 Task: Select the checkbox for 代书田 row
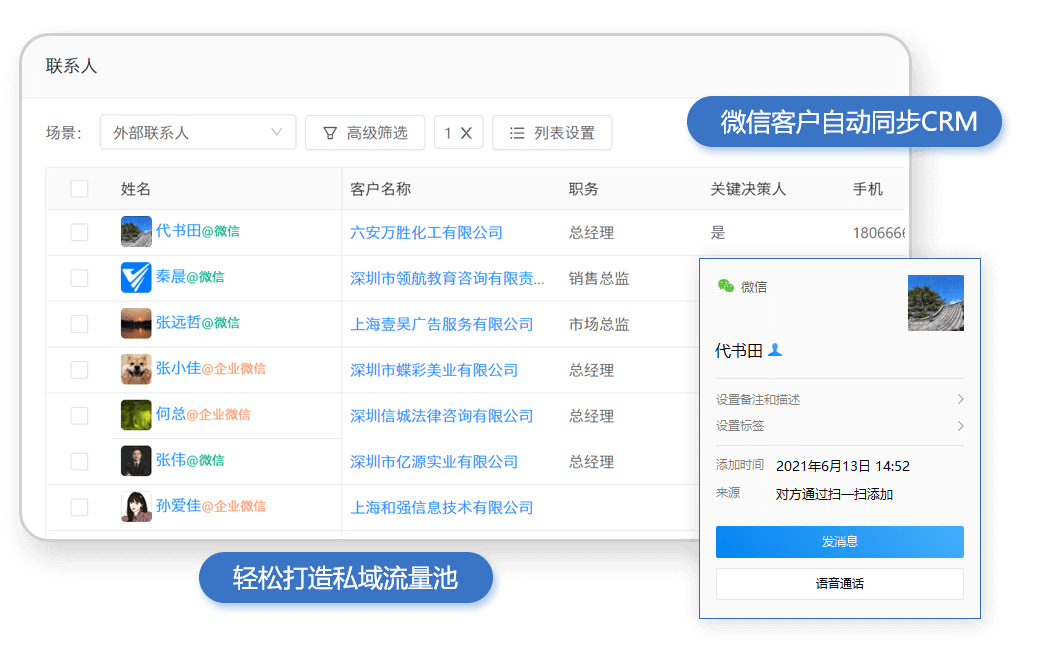[79, 232]
